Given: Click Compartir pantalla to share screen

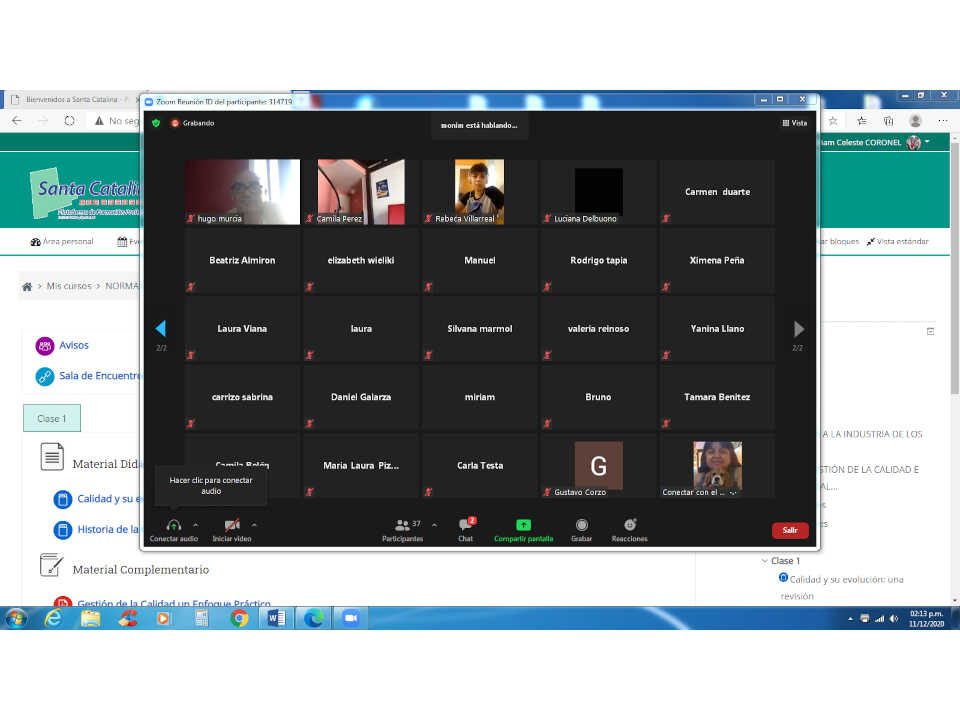Looking at the screenshot, I should coord(523,530).
